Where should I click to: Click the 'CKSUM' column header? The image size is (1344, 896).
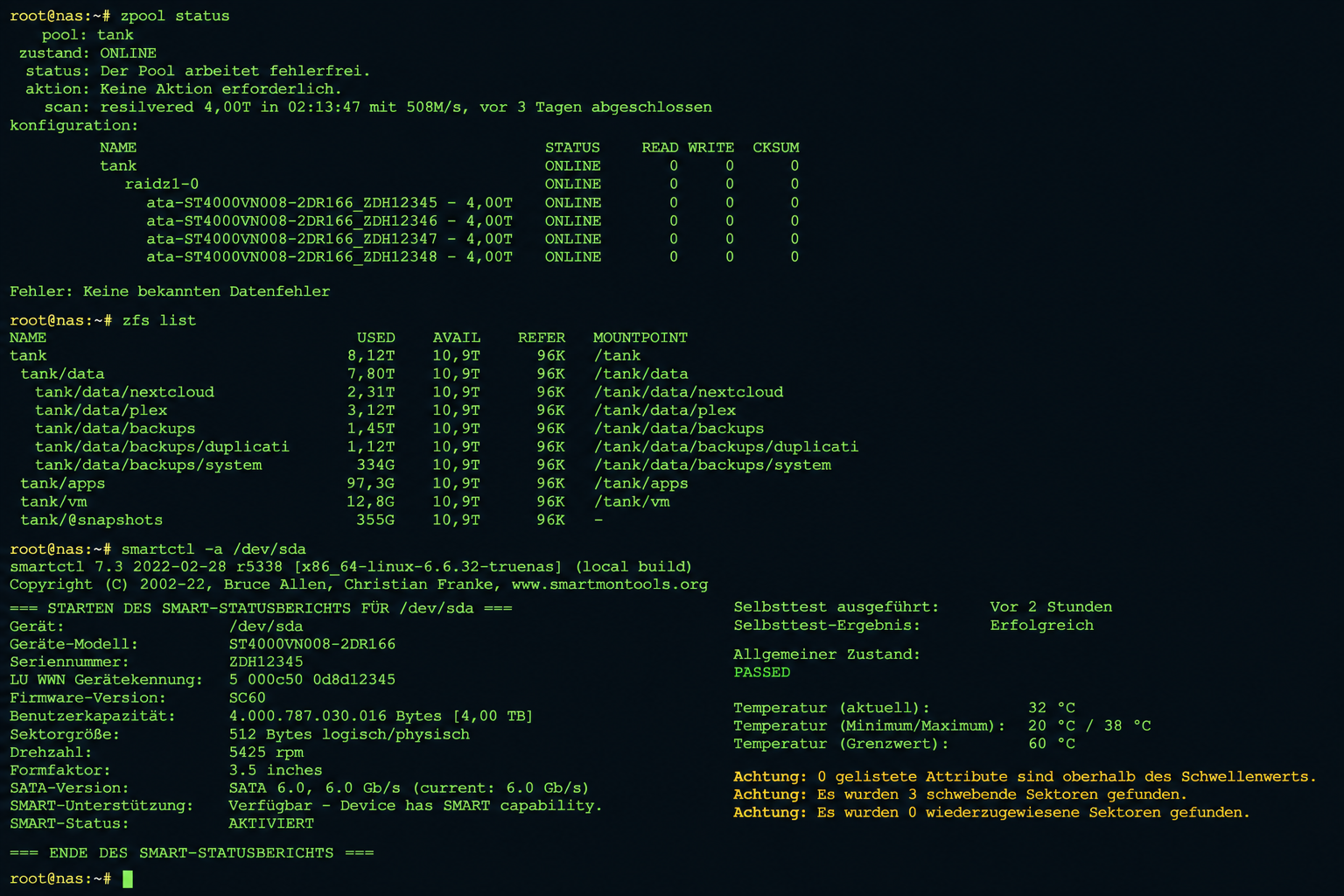776,148
